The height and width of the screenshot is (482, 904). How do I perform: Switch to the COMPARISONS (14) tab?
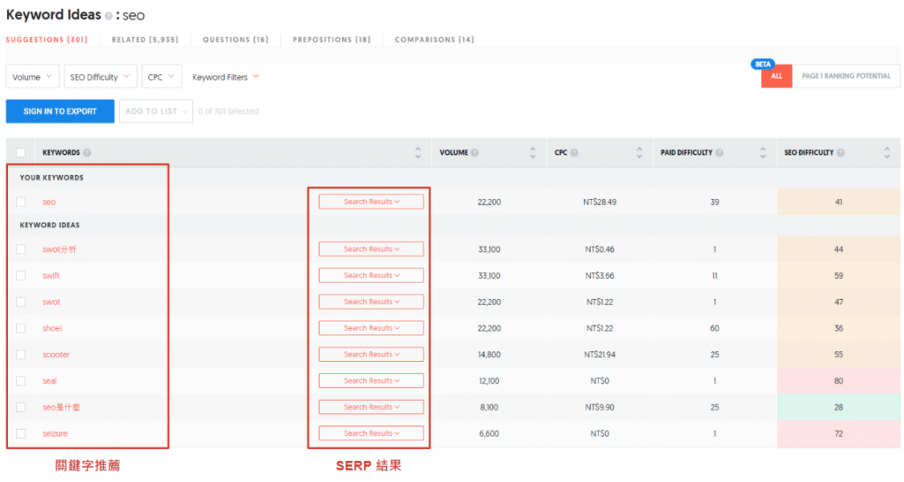[434, 40]
